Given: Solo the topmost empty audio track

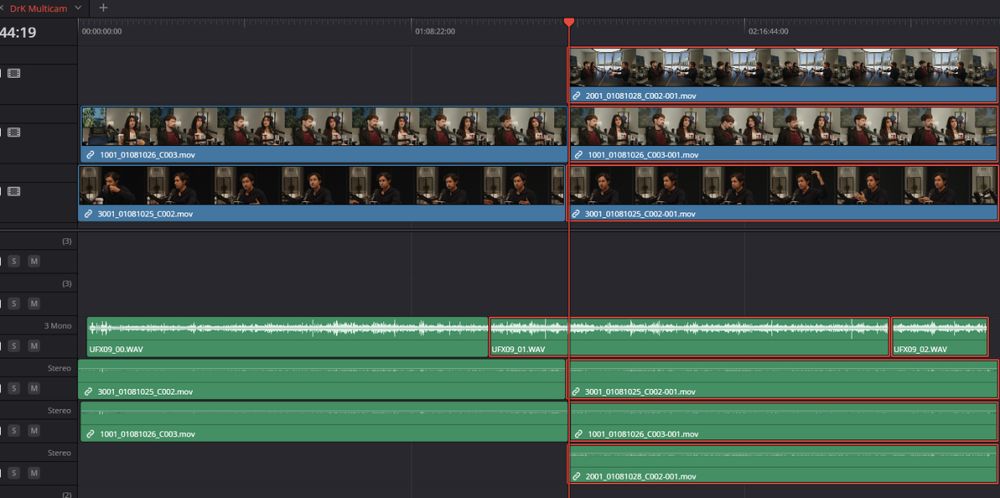Looking at the screenshot, I should (14, 261).
